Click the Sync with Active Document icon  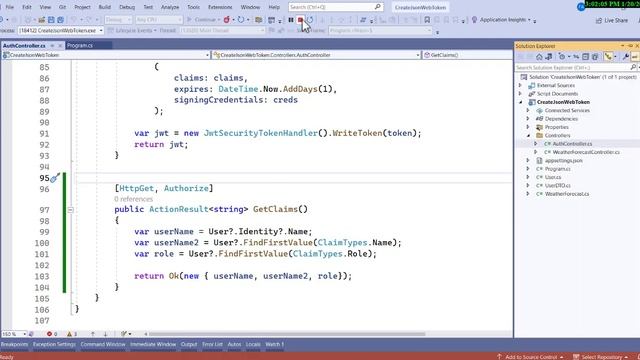point(576,57)
